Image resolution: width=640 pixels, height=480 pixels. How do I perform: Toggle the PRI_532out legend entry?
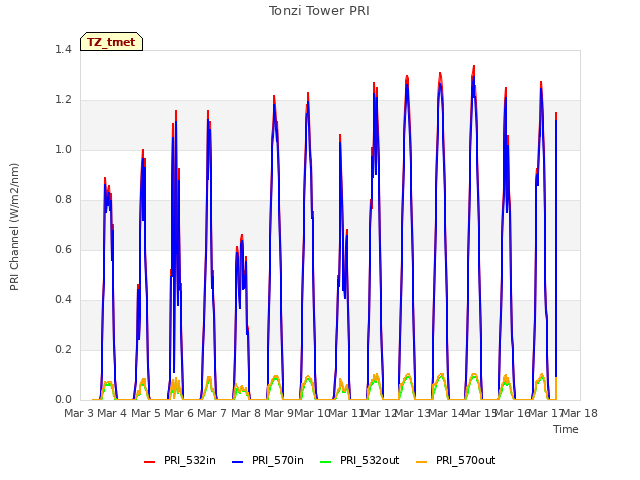[360, 460]
